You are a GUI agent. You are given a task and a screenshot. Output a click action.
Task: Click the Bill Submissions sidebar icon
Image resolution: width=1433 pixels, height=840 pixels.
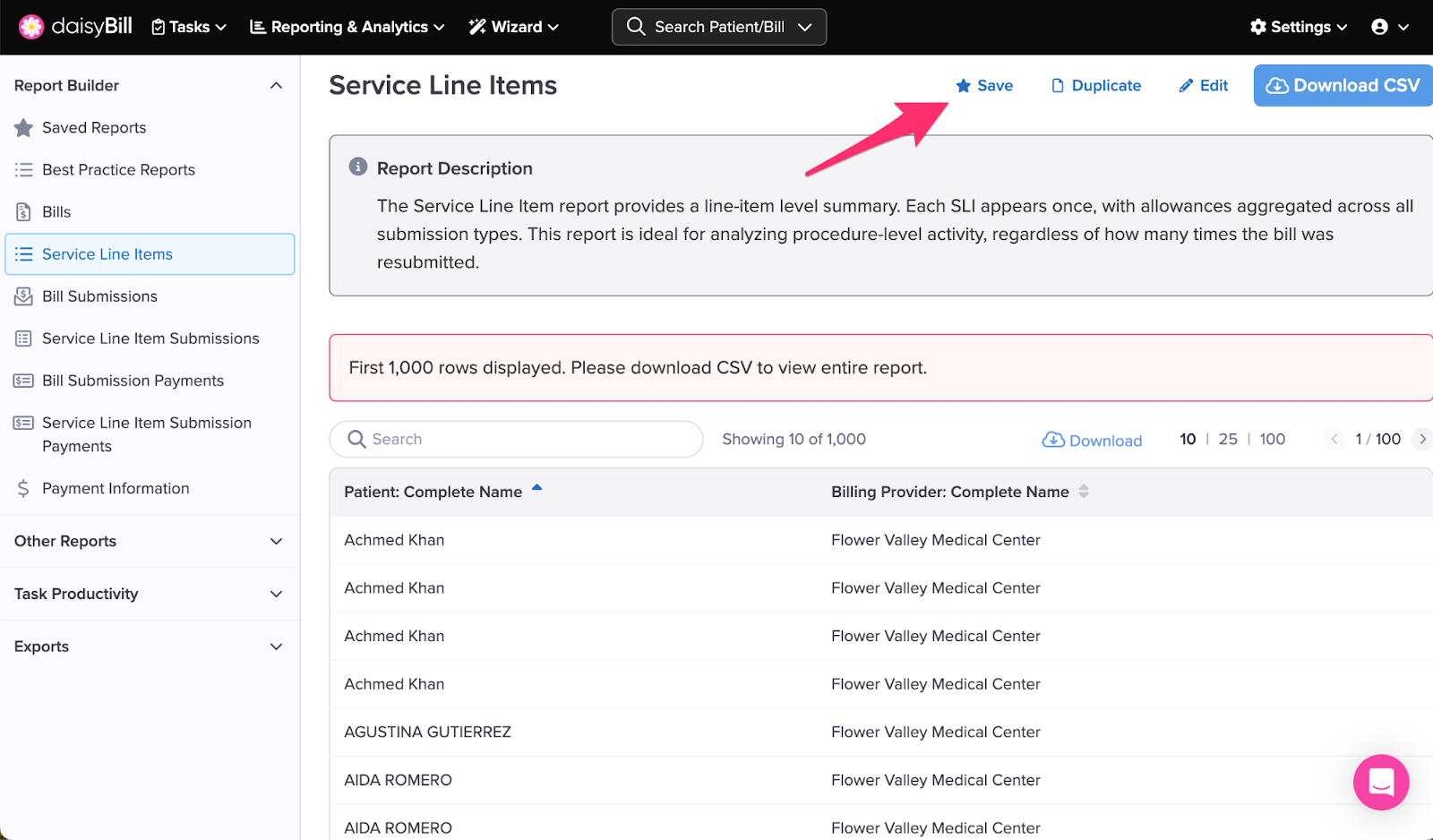pyautogui.click(x=24, y=296)
